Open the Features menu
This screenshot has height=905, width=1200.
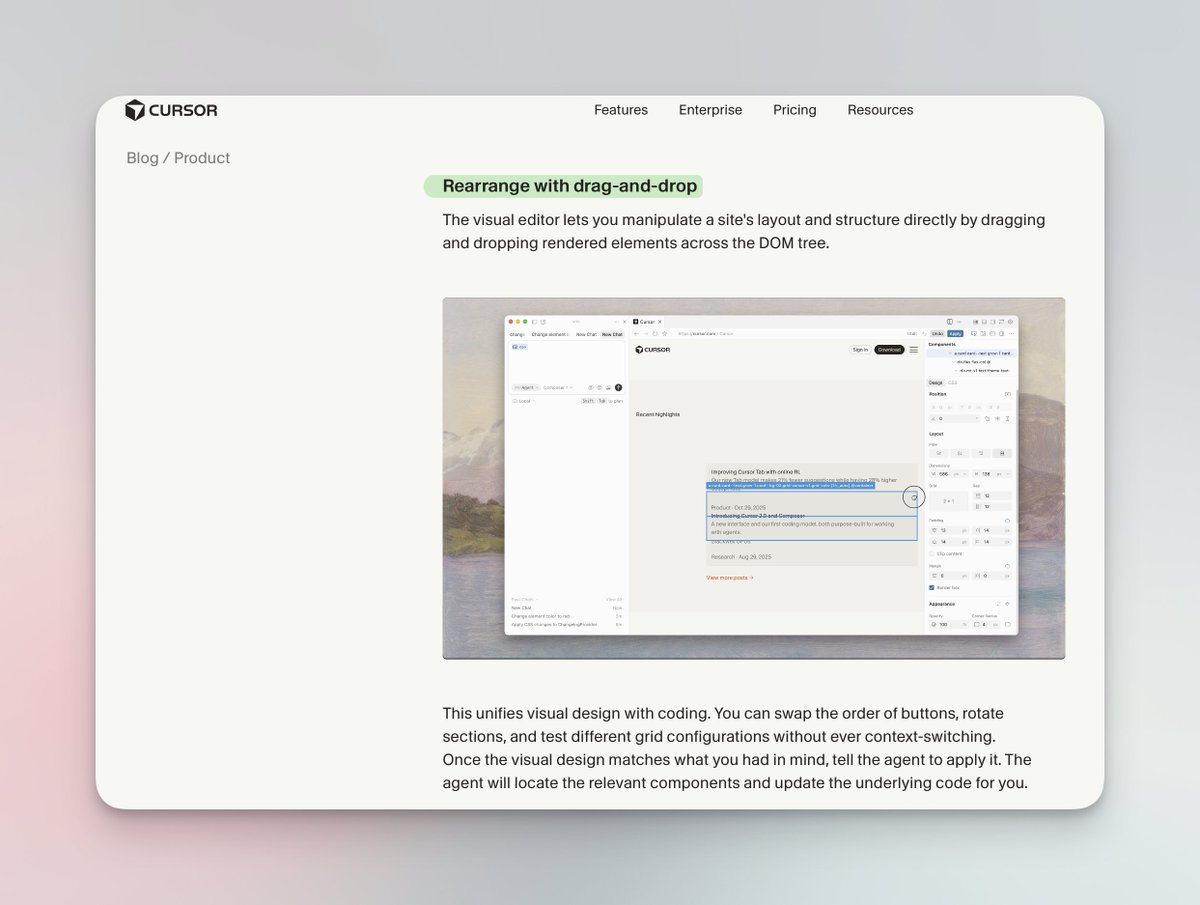point(621,110)
